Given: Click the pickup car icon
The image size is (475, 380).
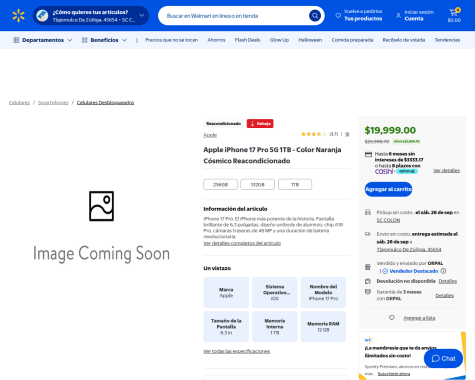Looking at the screenshot, I should [x=368, y=212].
